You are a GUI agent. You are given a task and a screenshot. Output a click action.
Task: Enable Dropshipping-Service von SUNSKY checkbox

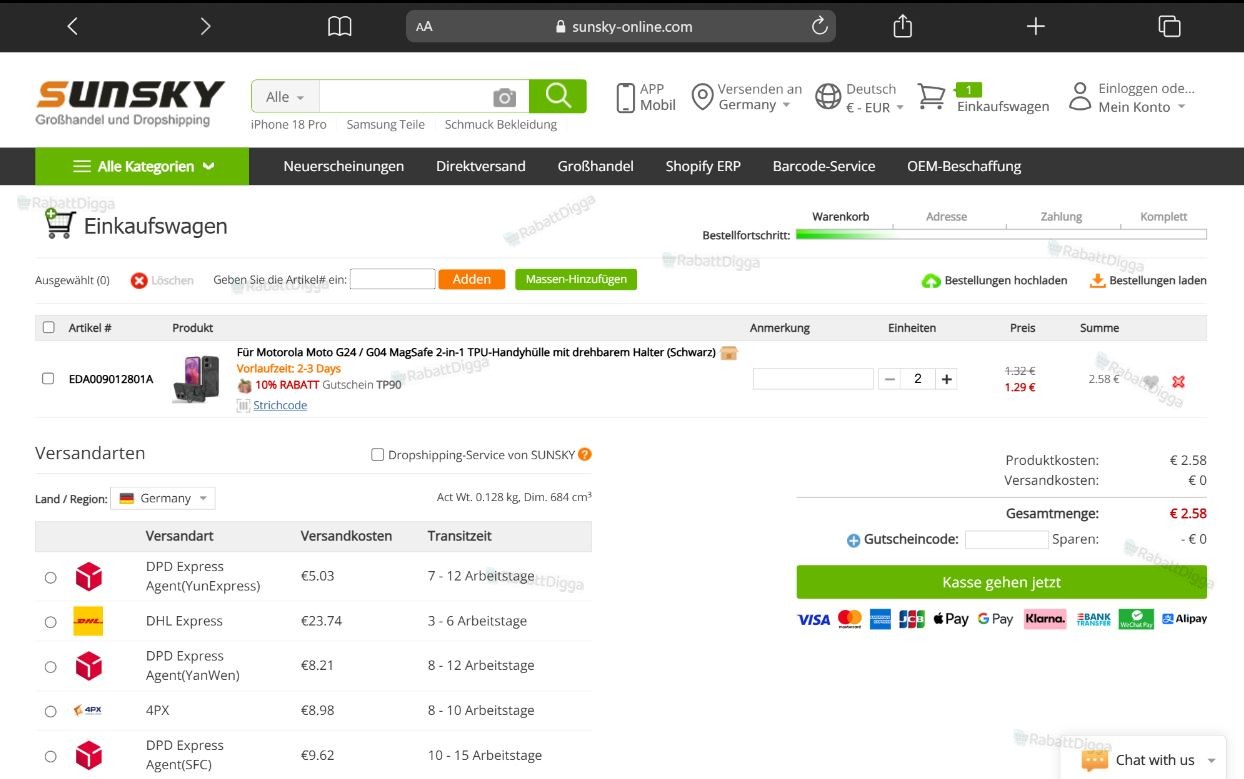click(x=378, y=454)
